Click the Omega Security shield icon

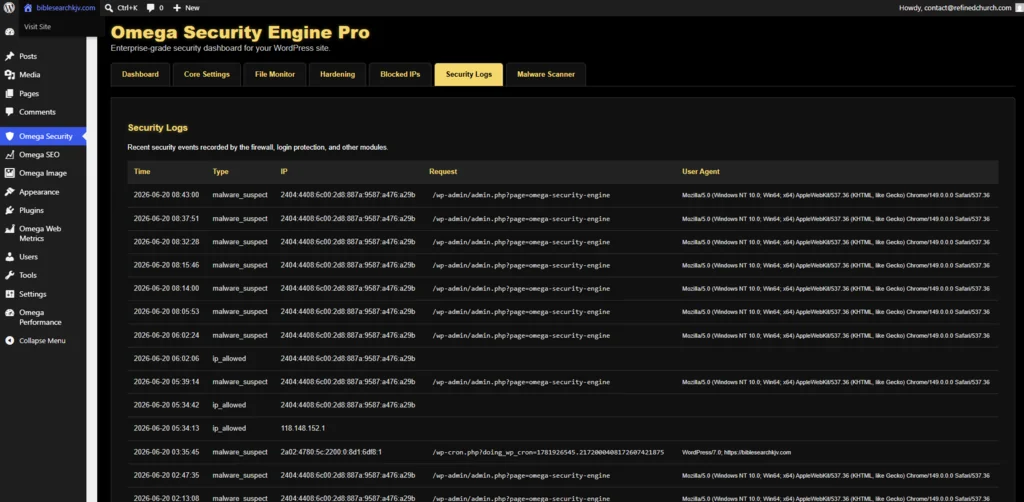(x=9, y=136)
